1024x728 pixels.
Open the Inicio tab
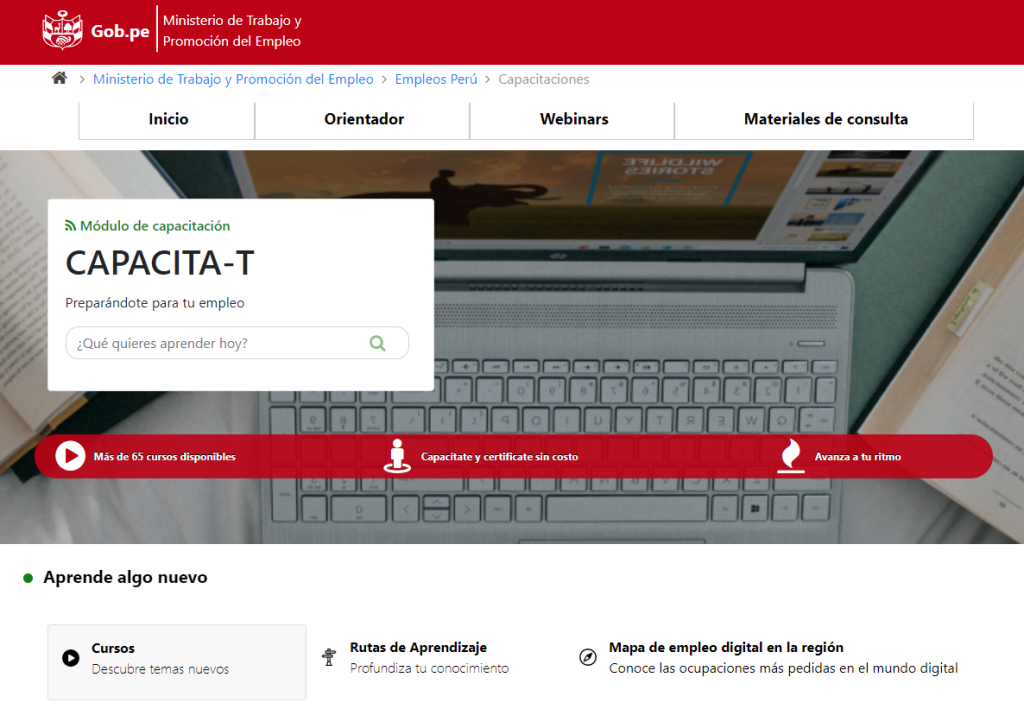click(x=168, y=119)
